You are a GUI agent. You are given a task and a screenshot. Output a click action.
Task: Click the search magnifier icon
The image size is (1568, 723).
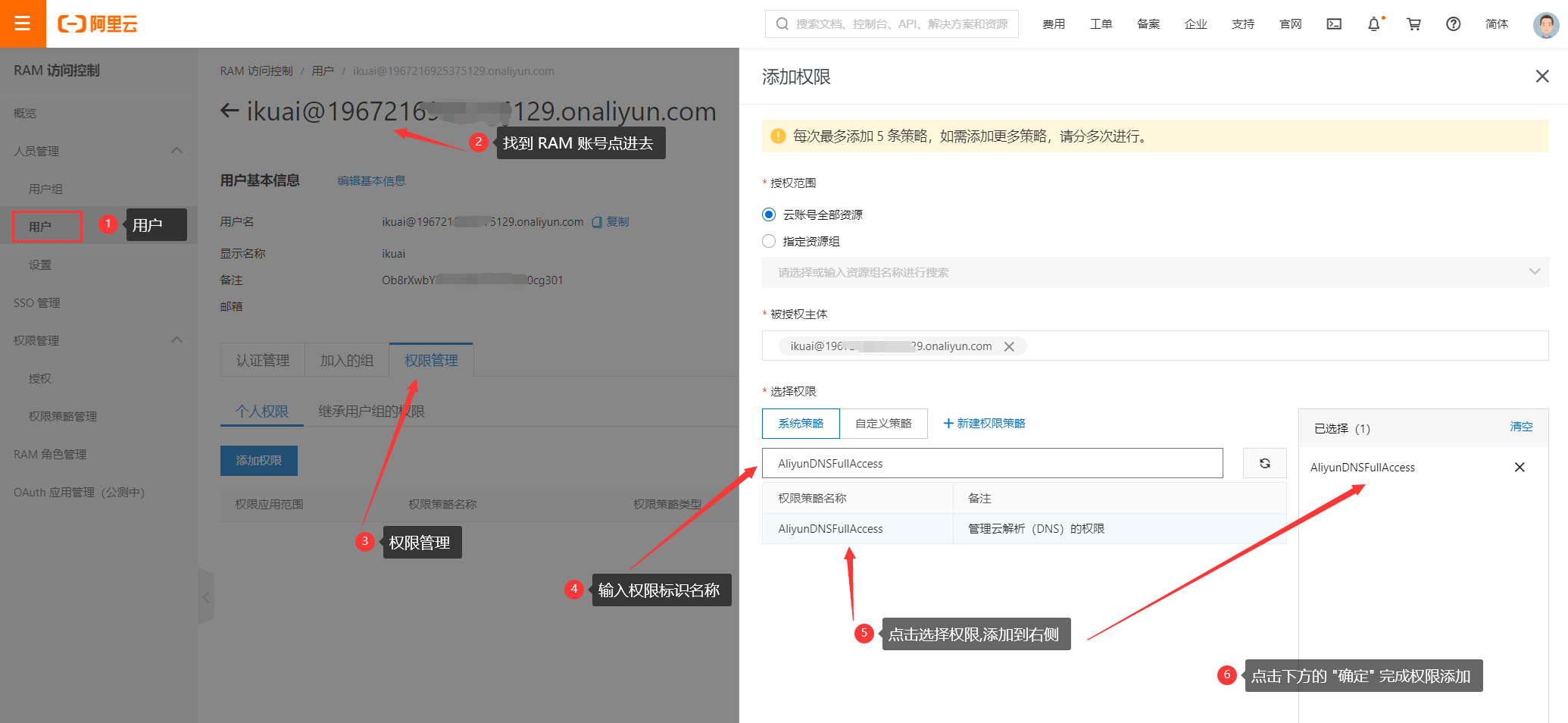coord(782,24)
